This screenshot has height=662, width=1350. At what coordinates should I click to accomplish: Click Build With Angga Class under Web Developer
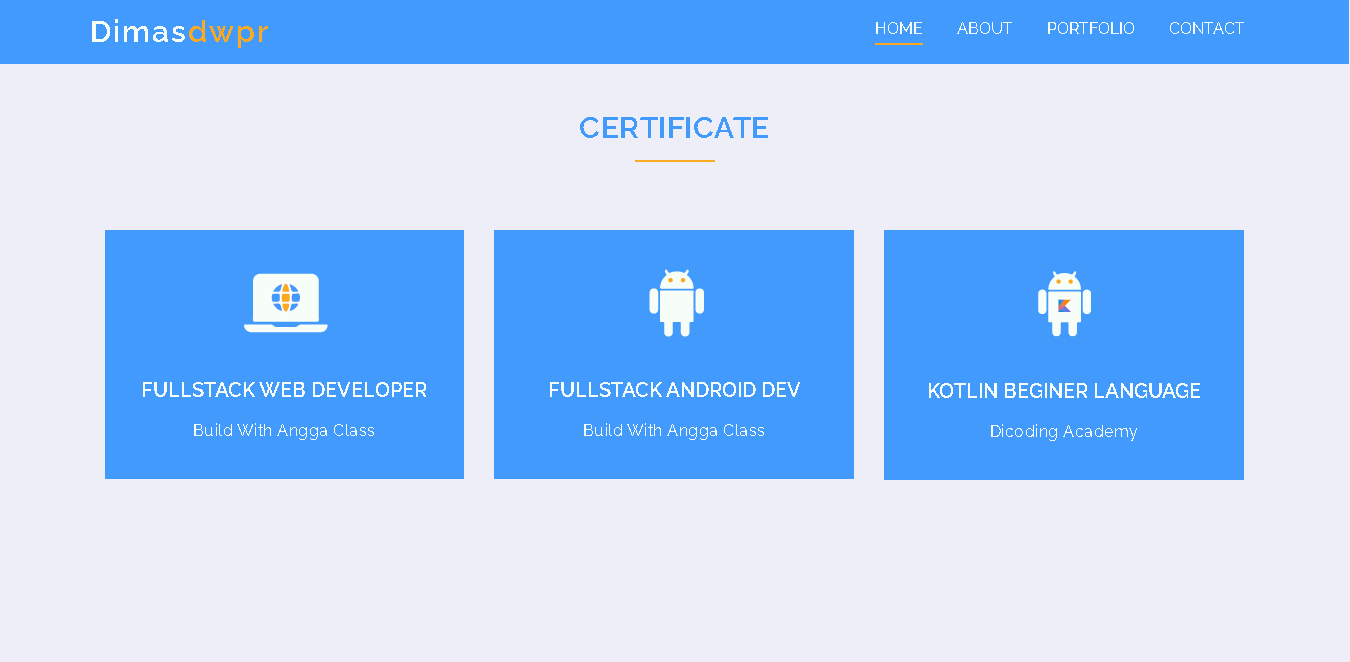click(284, 430)
